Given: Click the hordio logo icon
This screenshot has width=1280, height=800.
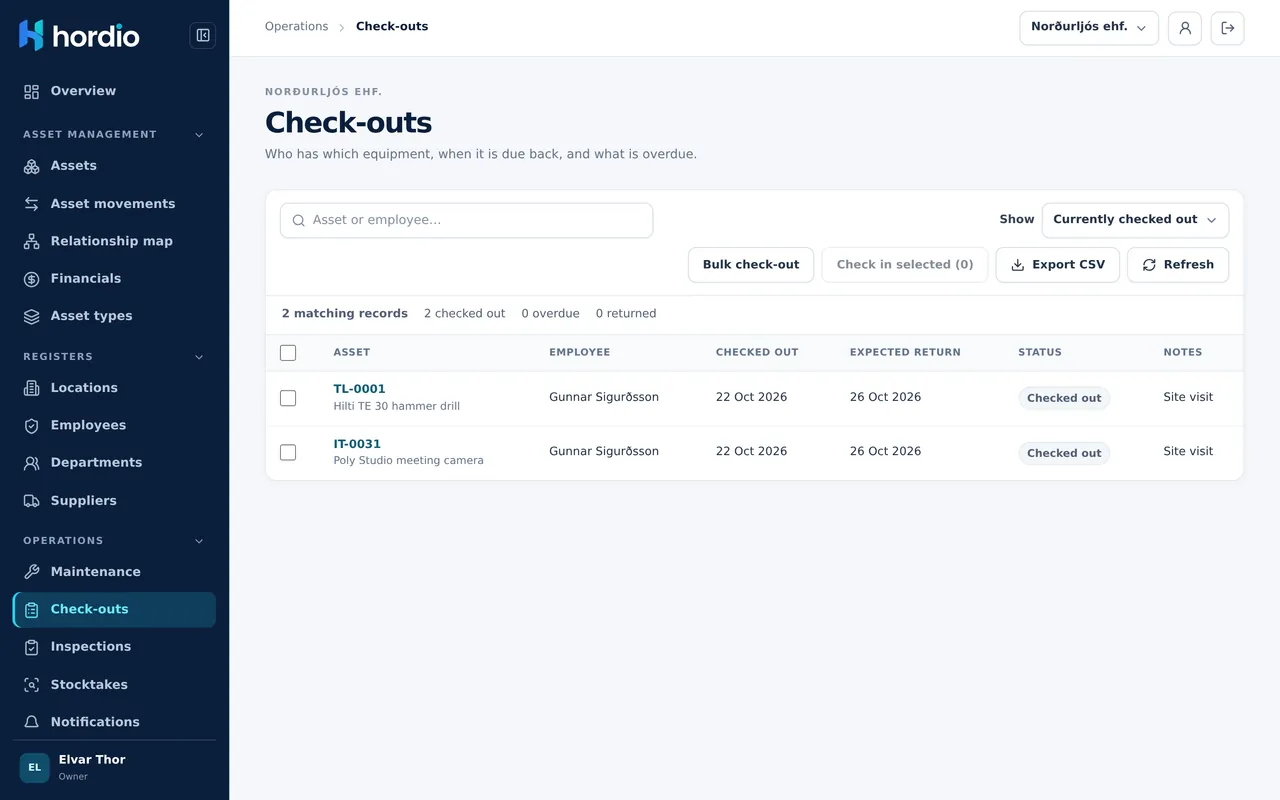Looking at the screenshot, I should [x=31, y=35].
